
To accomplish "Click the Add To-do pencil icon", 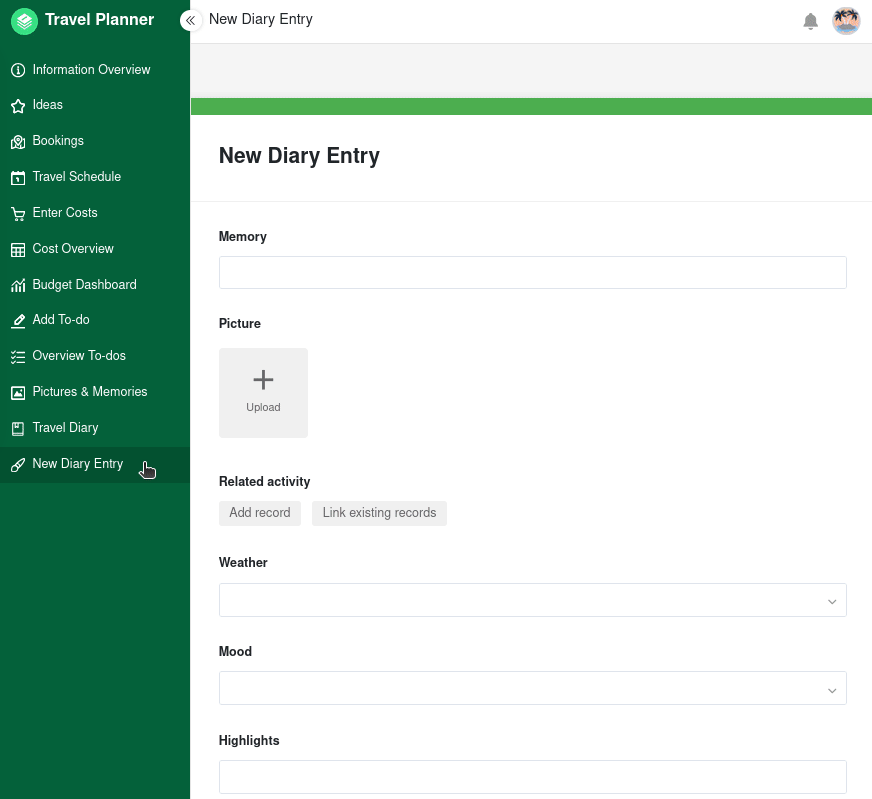I will [18, 321].
